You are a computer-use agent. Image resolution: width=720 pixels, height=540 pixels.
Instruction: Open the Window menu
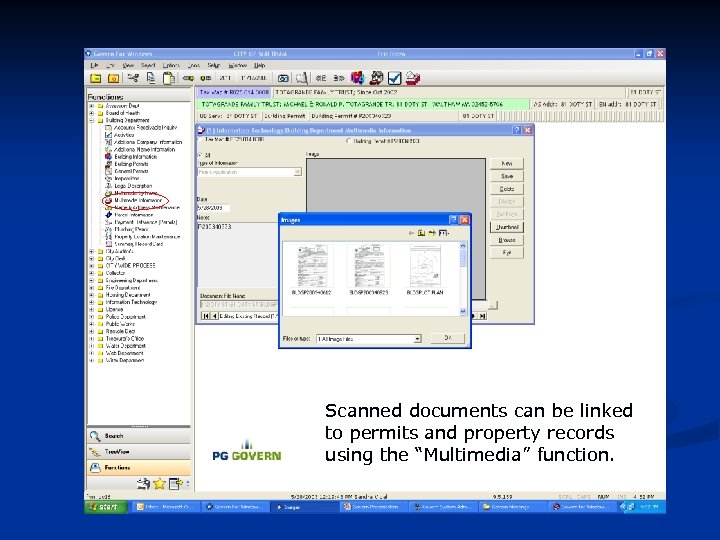[x=237, y=66]
